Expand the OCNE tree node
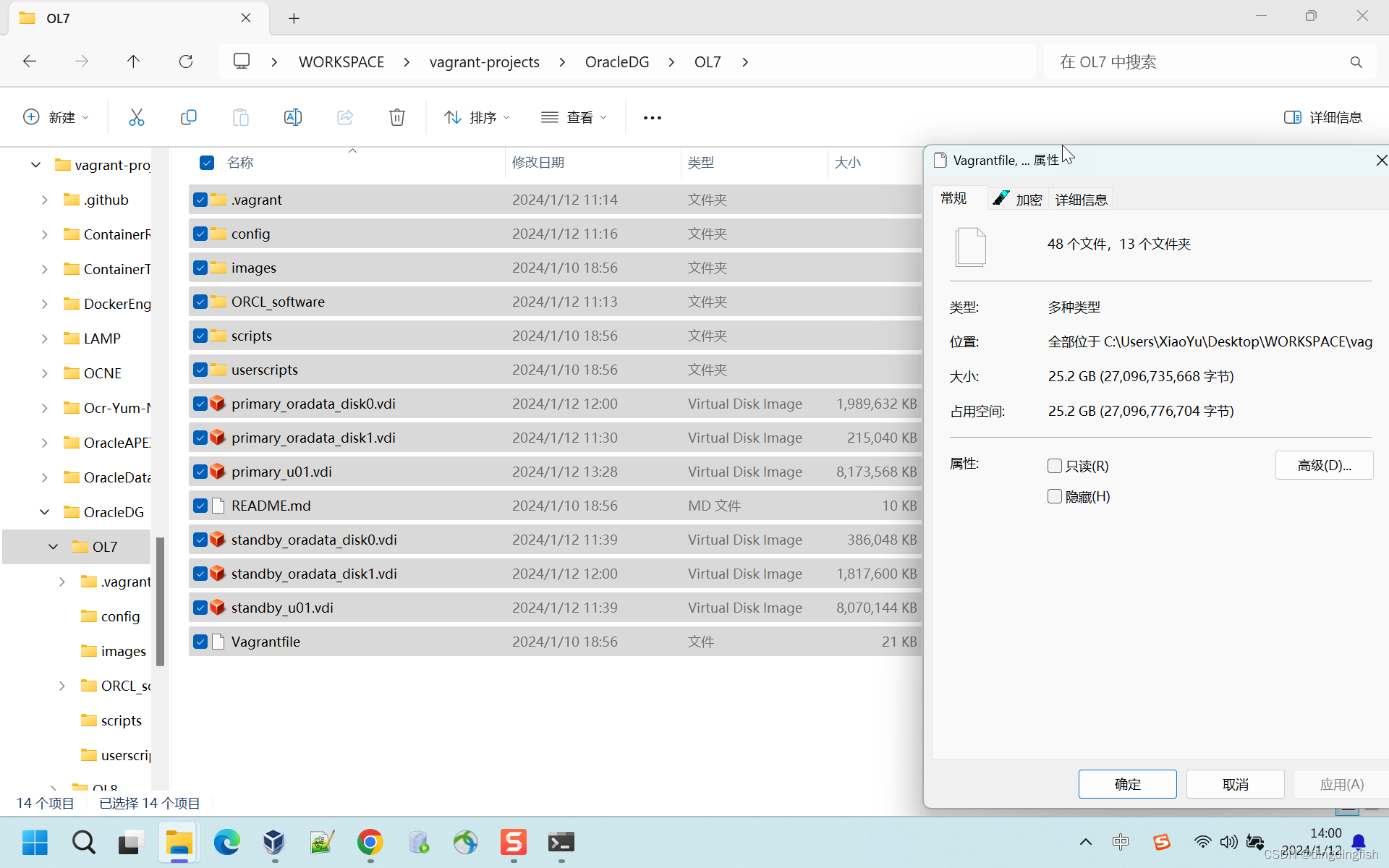The width and height of the screenshot is (1389, 868). point(45,373)
